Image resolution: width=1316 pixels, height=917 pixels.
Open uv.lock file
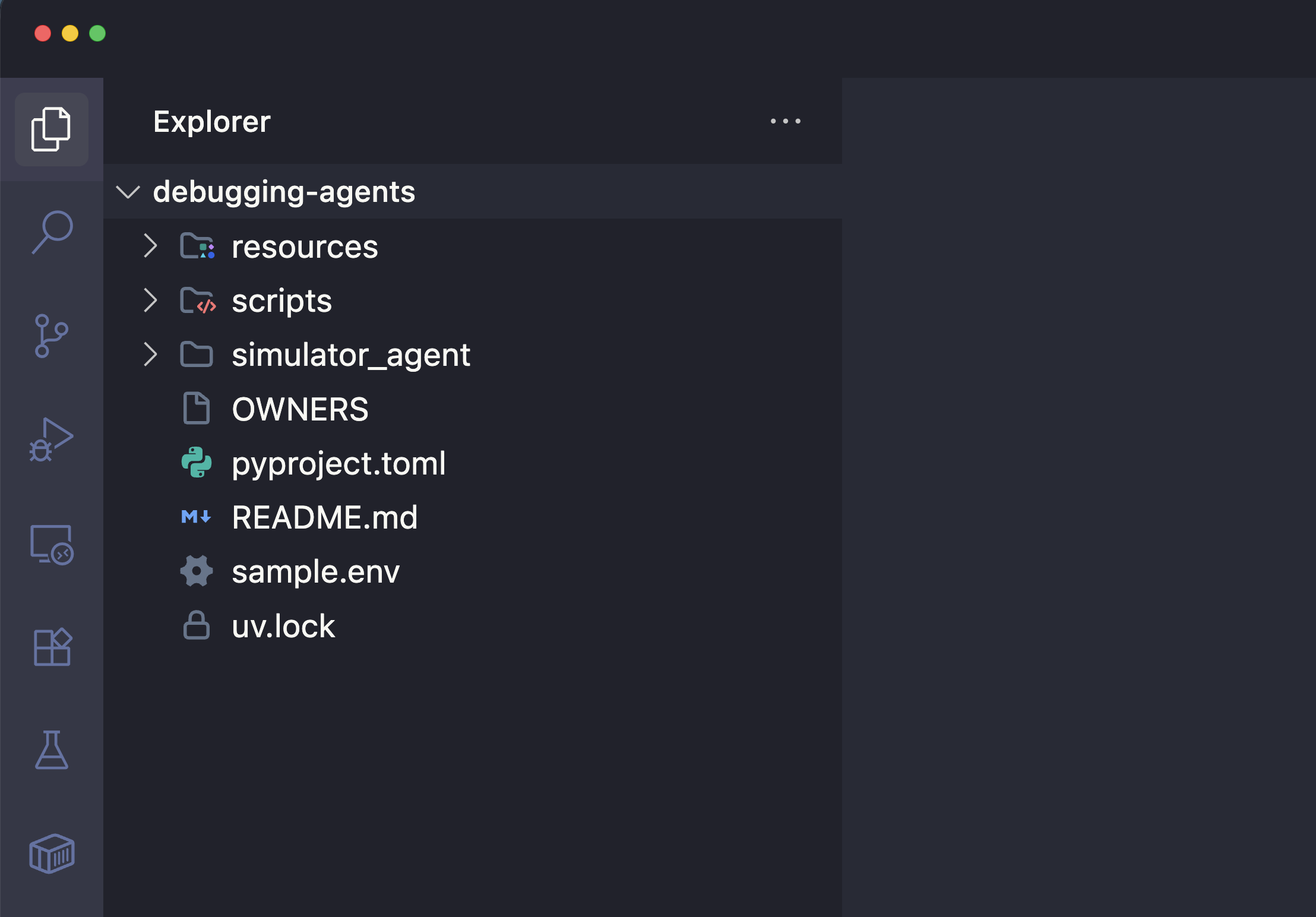coord(283,627)
